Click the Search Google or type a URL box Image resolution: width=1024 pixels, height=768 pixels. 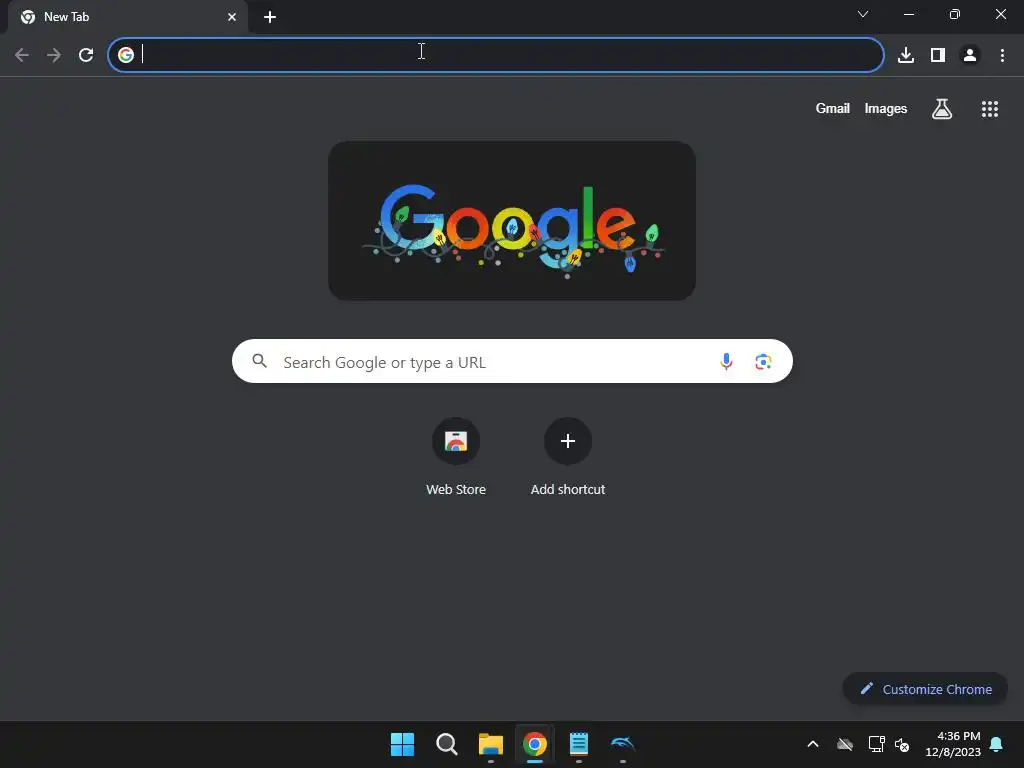pos(512,361)
